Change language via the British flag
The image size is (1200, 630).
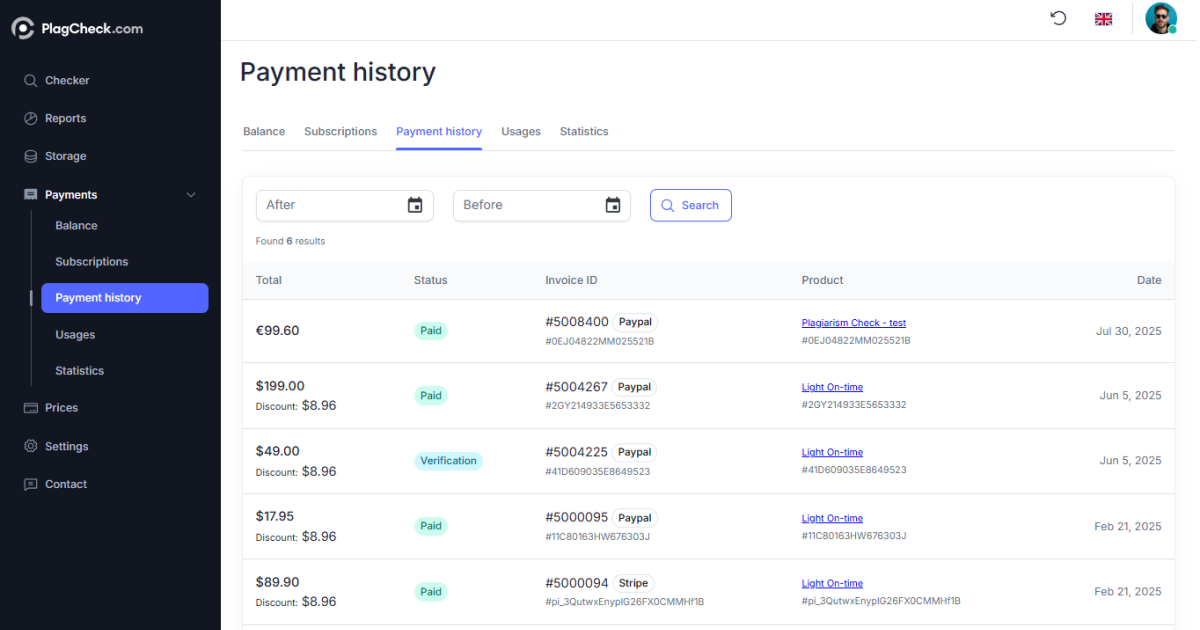(1103, 18)
